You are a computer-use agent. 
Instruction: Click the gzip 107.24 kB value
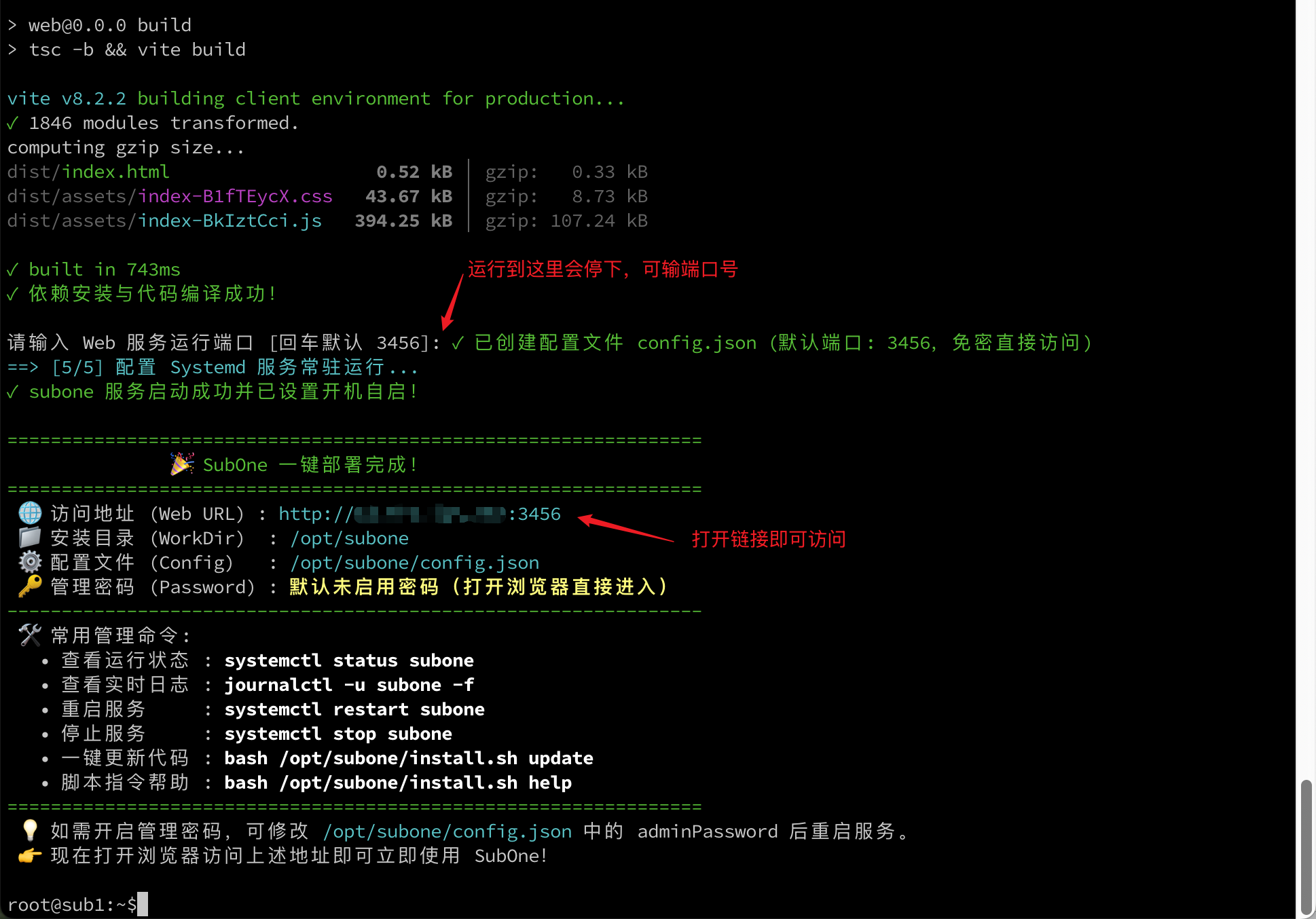pyautogui.click(x=599, y=221)
